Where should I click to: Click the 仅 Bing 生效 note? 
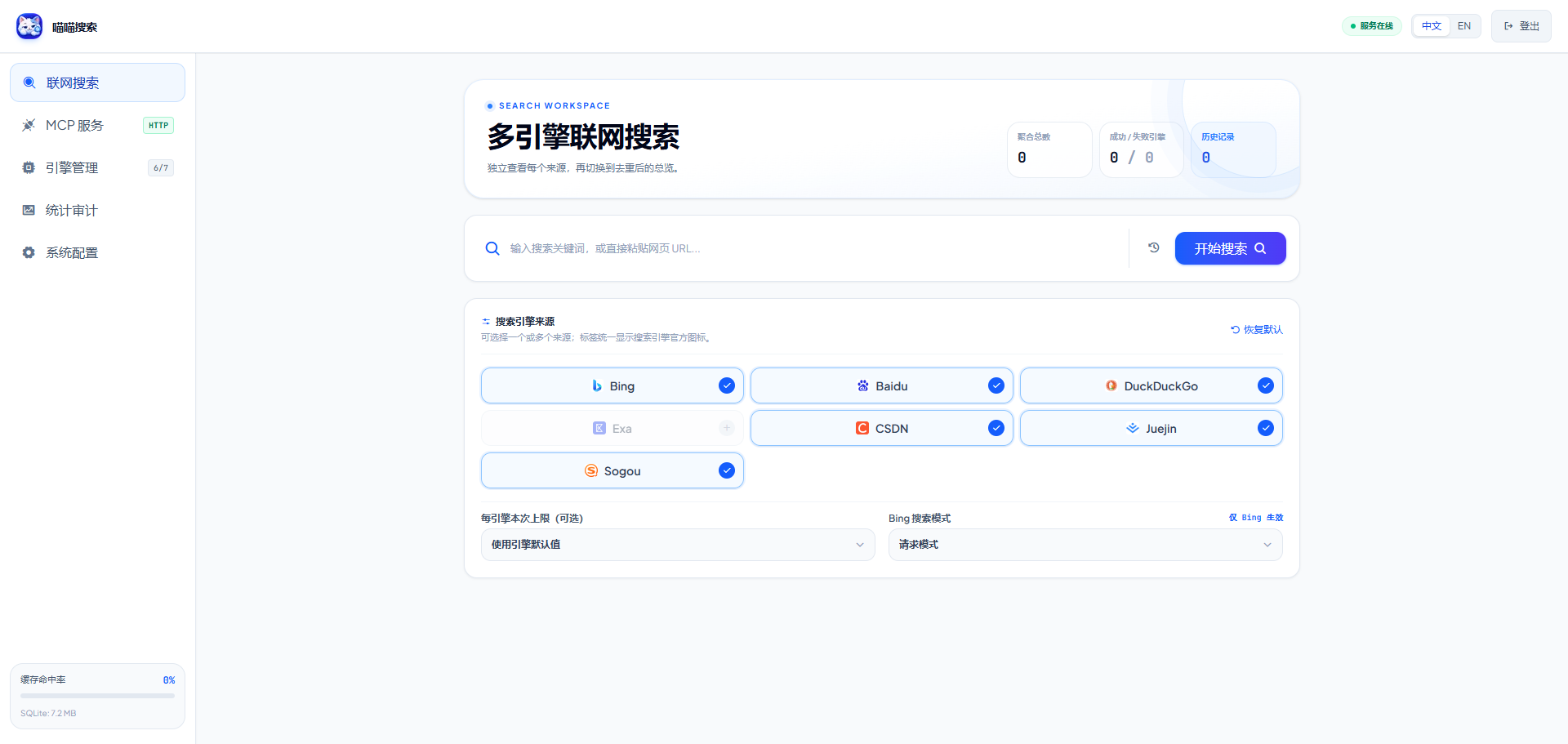point(1256,518)
